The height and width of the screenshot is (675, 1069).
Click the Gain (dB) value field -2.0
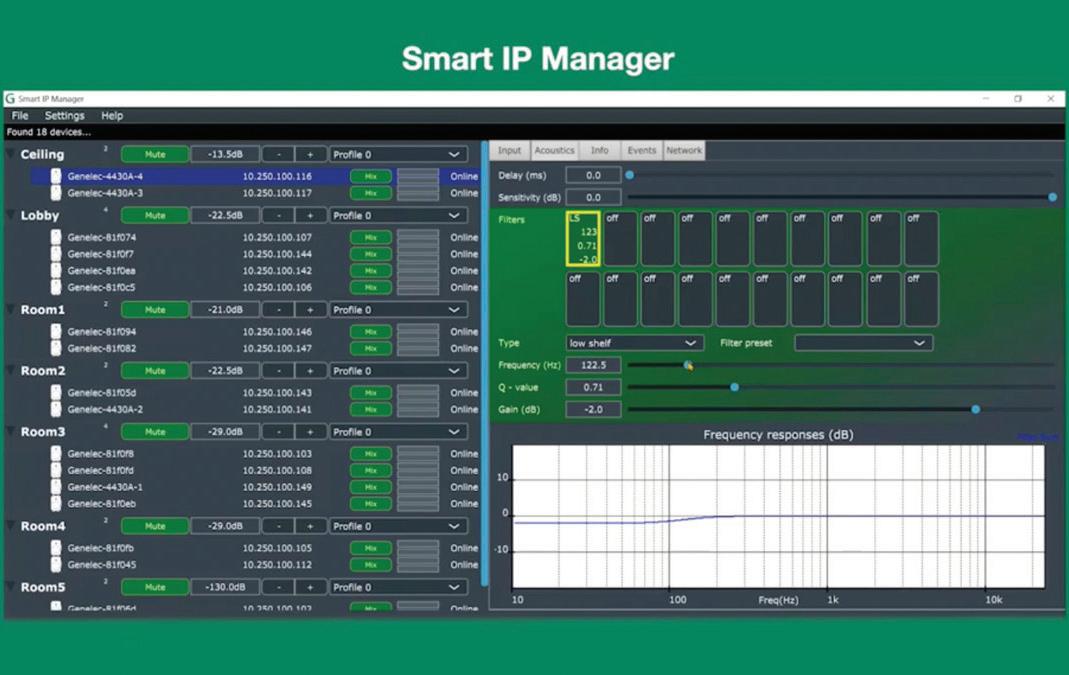593,409
